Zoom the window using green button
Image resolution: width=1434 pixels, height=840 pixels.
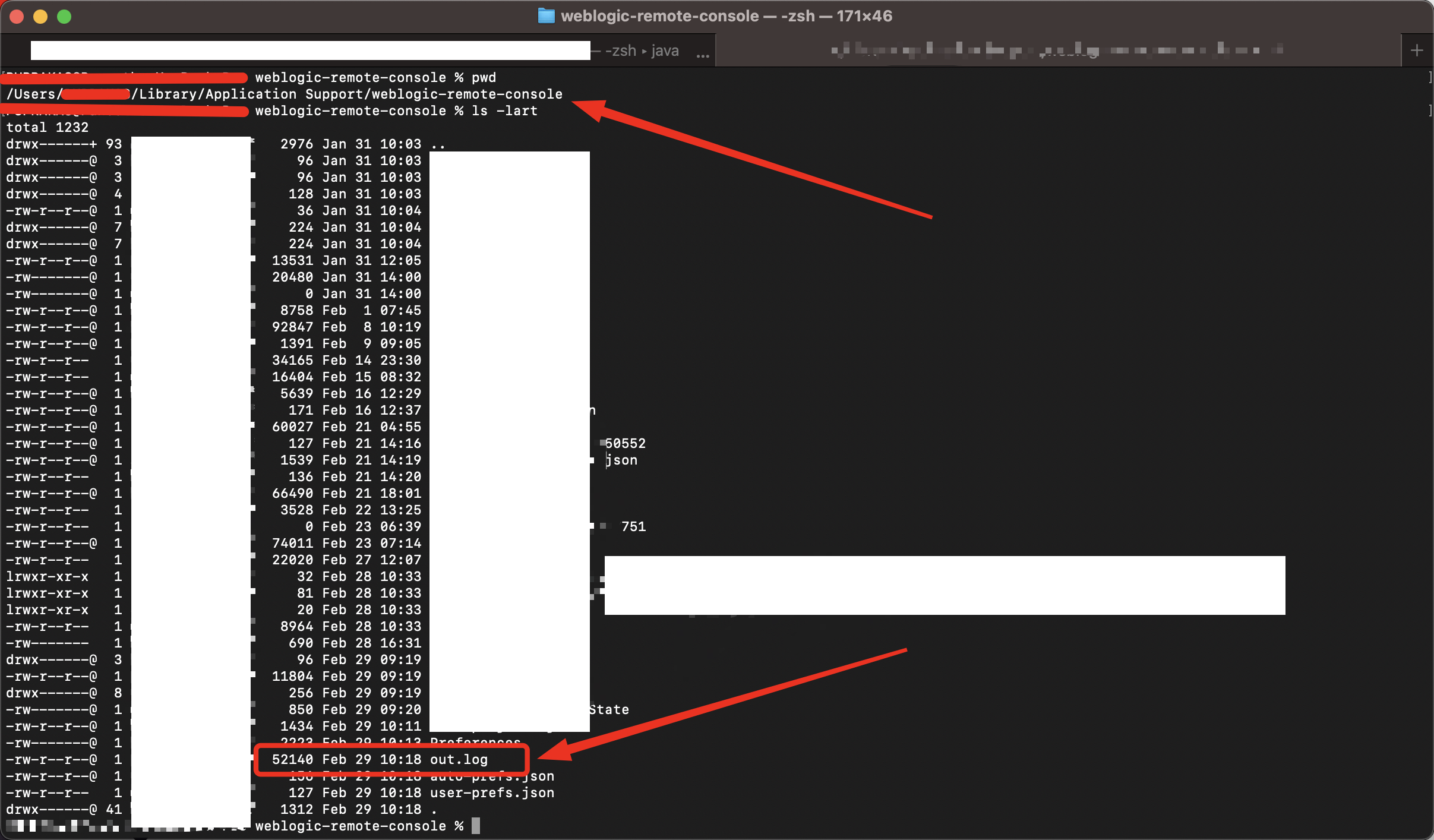(x=64, y=17)
